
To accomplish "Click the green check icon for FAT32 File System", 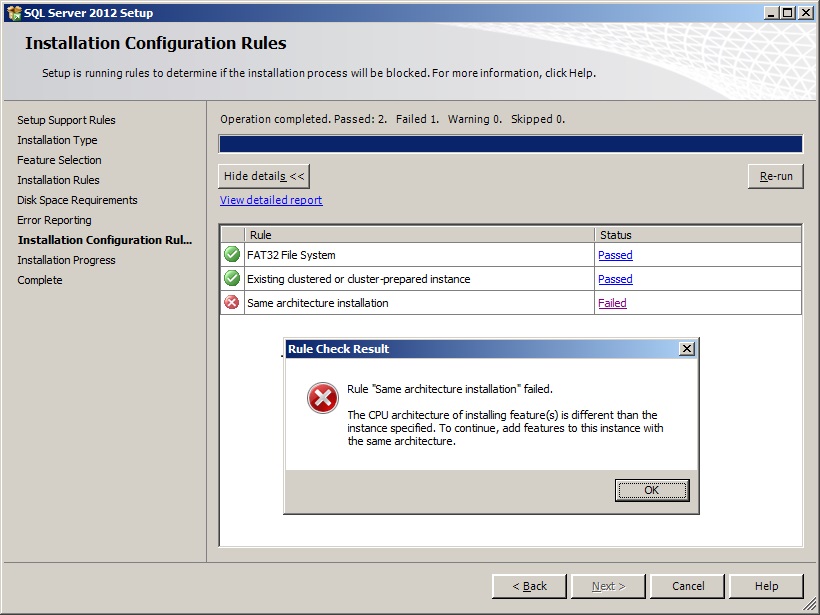I will [x=232, y=254].
